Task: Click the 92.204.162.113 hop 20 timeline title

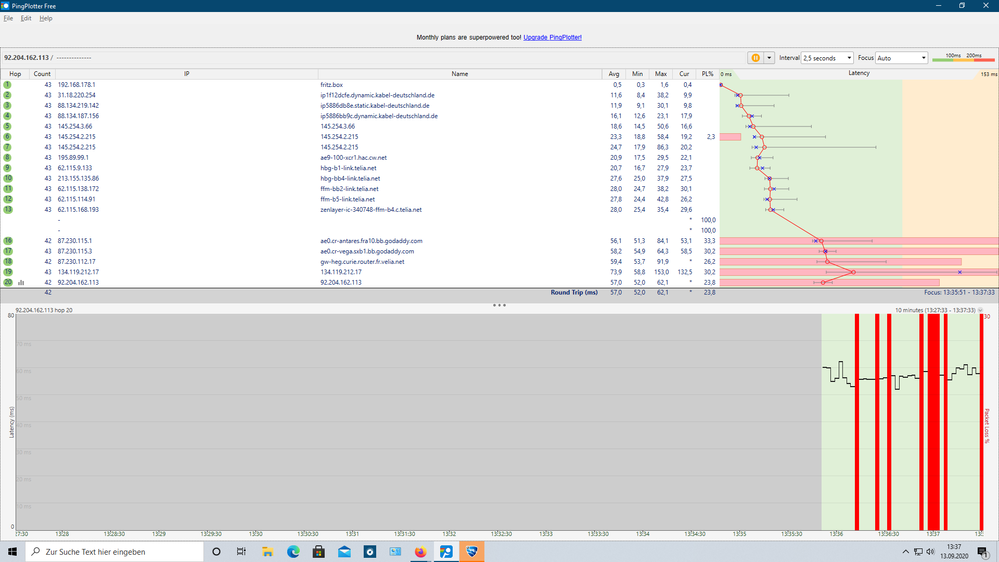Action: point(44,310)
